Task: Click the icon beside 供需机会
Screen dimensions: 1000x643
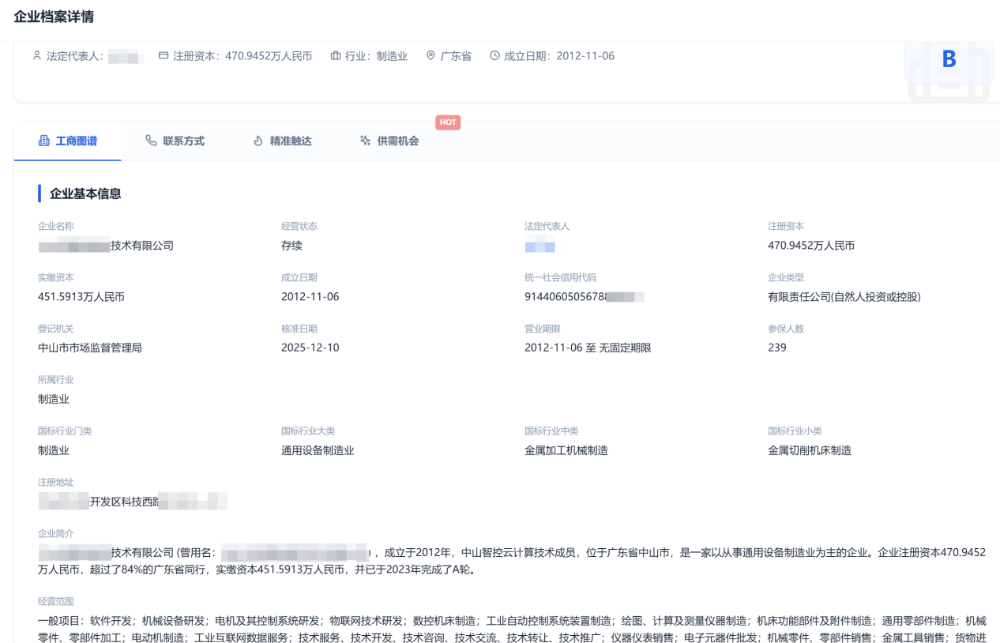Action: point(365,141)
